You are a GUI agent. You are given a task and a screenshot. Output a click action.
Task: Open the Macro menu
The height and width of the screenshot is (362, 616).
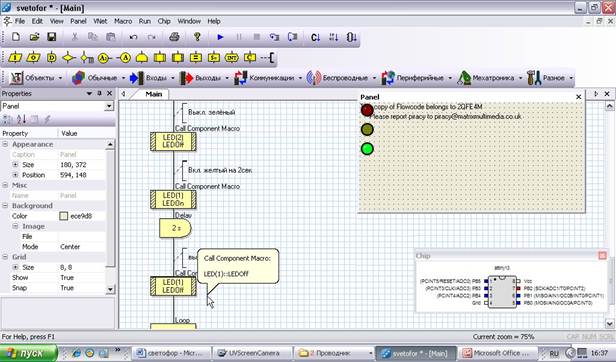pos(123,21)
